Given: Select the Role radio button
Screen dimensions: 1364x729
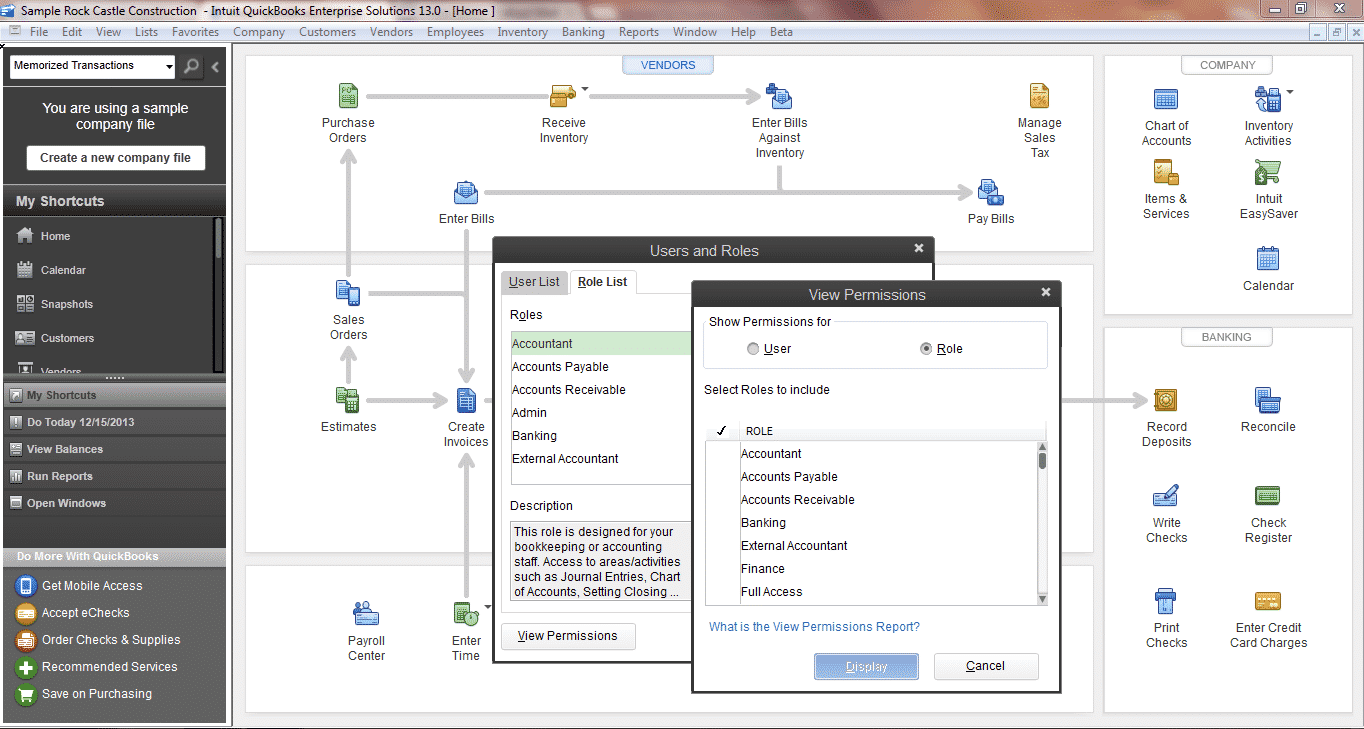Looking at the screenshot, I should click(926, 349).
